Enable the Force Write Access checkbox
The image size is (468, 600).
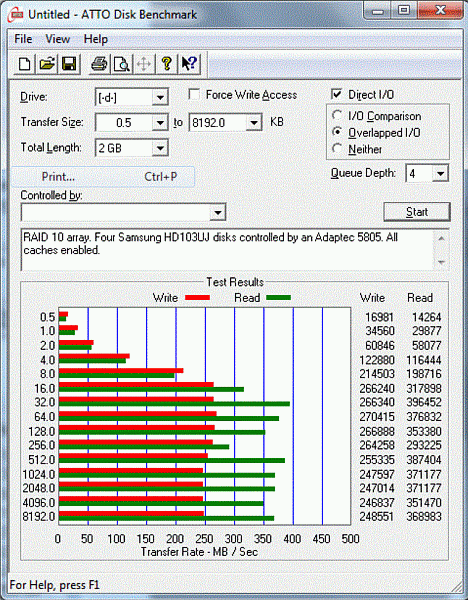(x=194, y=95)
